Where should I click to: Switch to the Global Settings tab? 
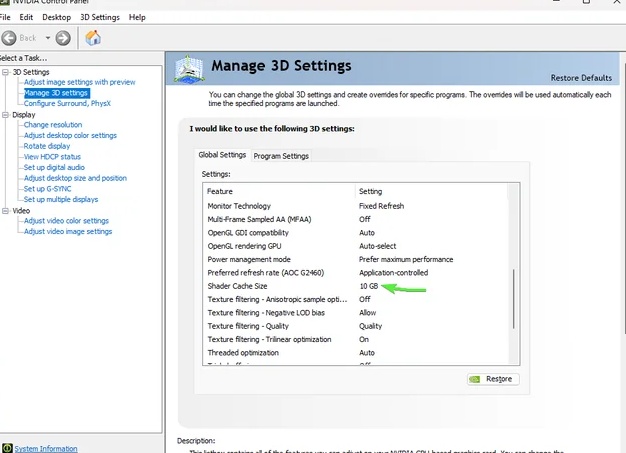[x=222, y=155]
